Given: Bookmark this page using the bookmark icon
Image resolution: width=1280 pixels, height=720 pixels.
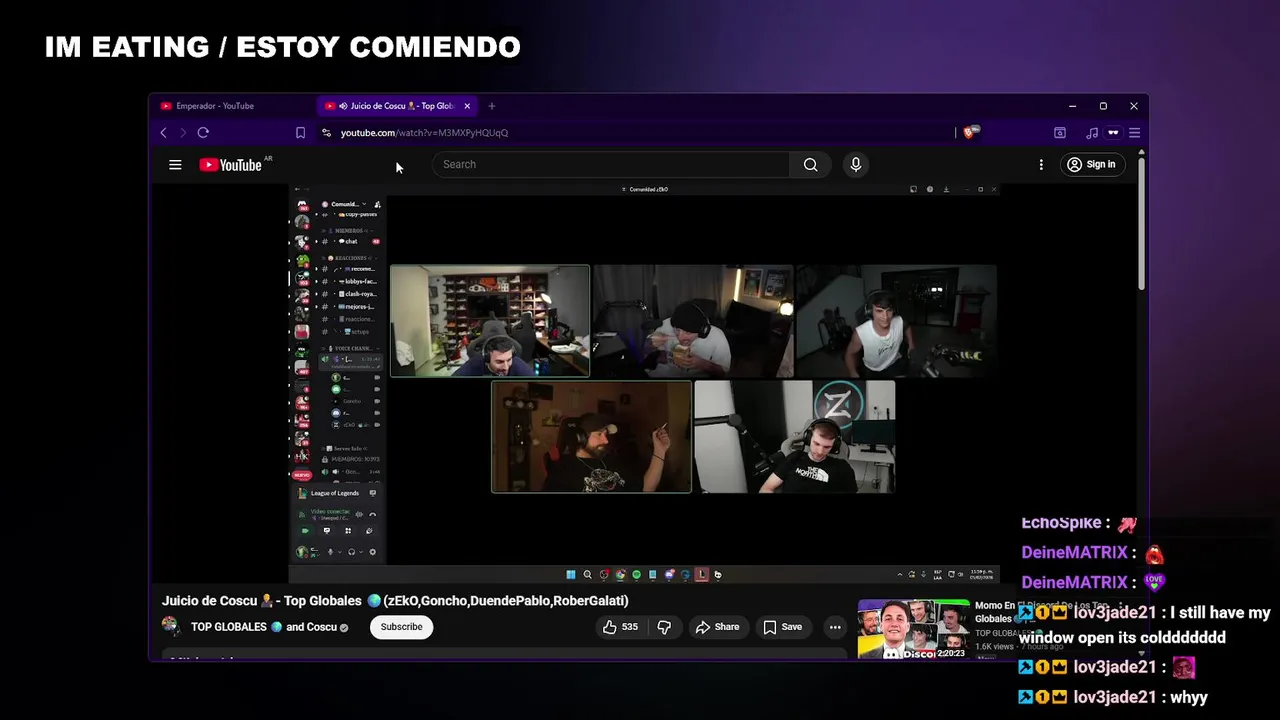Looking at the screenshot, I should click(x=300, y=132).
